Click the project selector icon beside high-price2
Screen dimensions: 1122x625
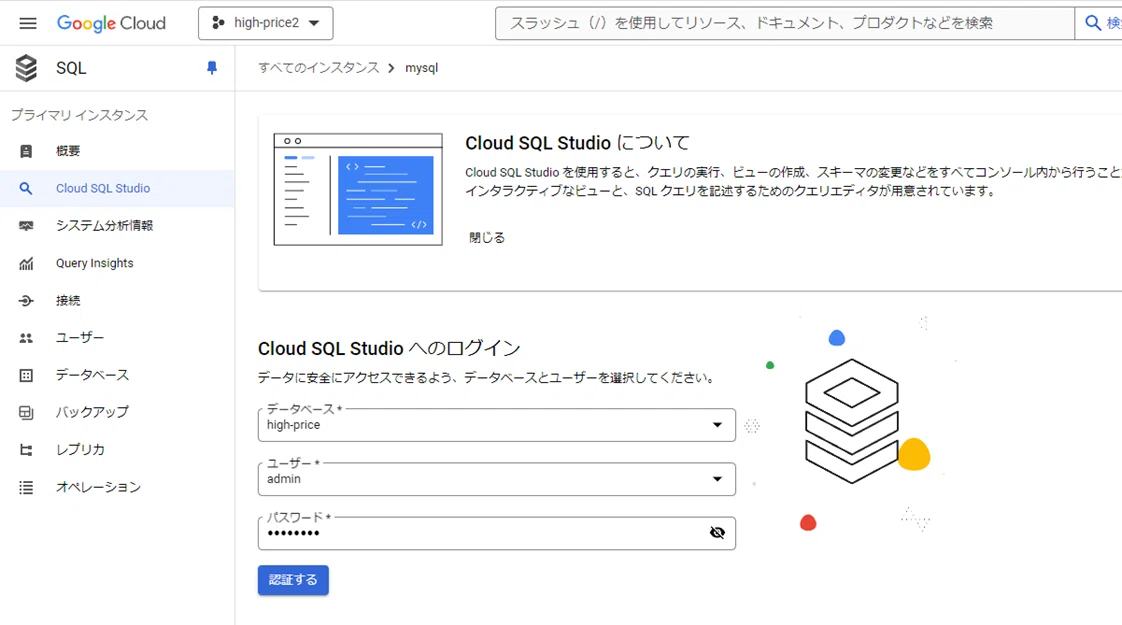218,23
